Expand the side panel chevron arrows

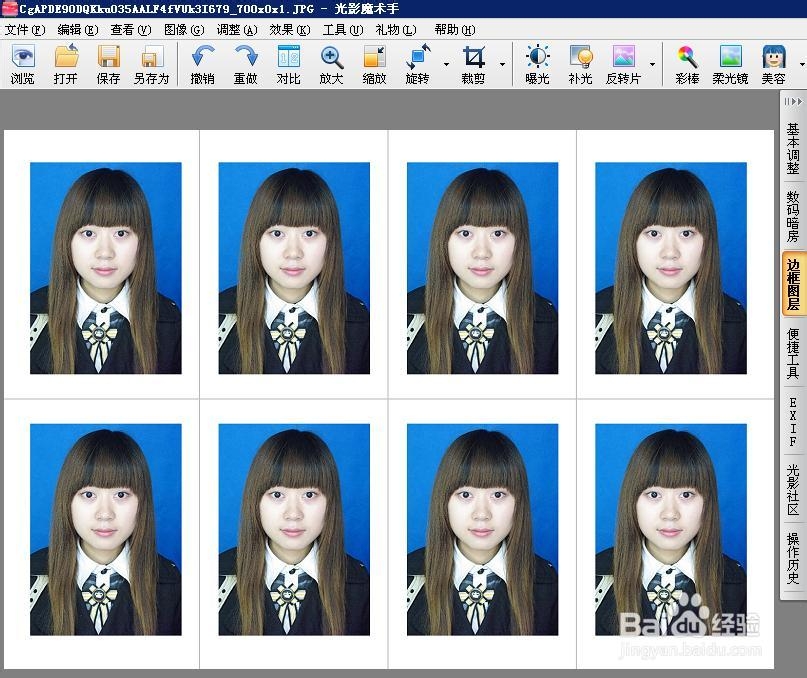[793, 102]
